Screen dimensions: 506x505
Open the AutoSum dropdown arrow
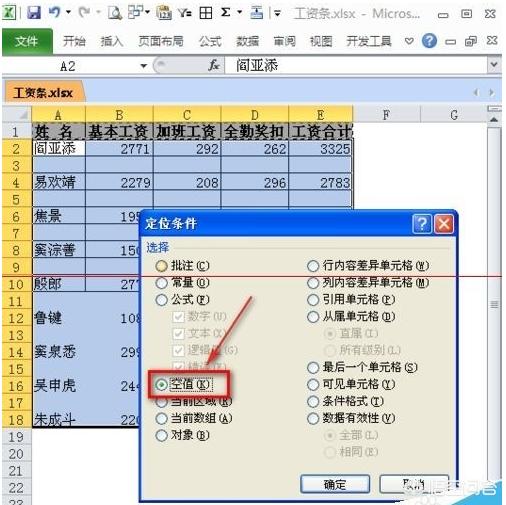coord(240,12)
